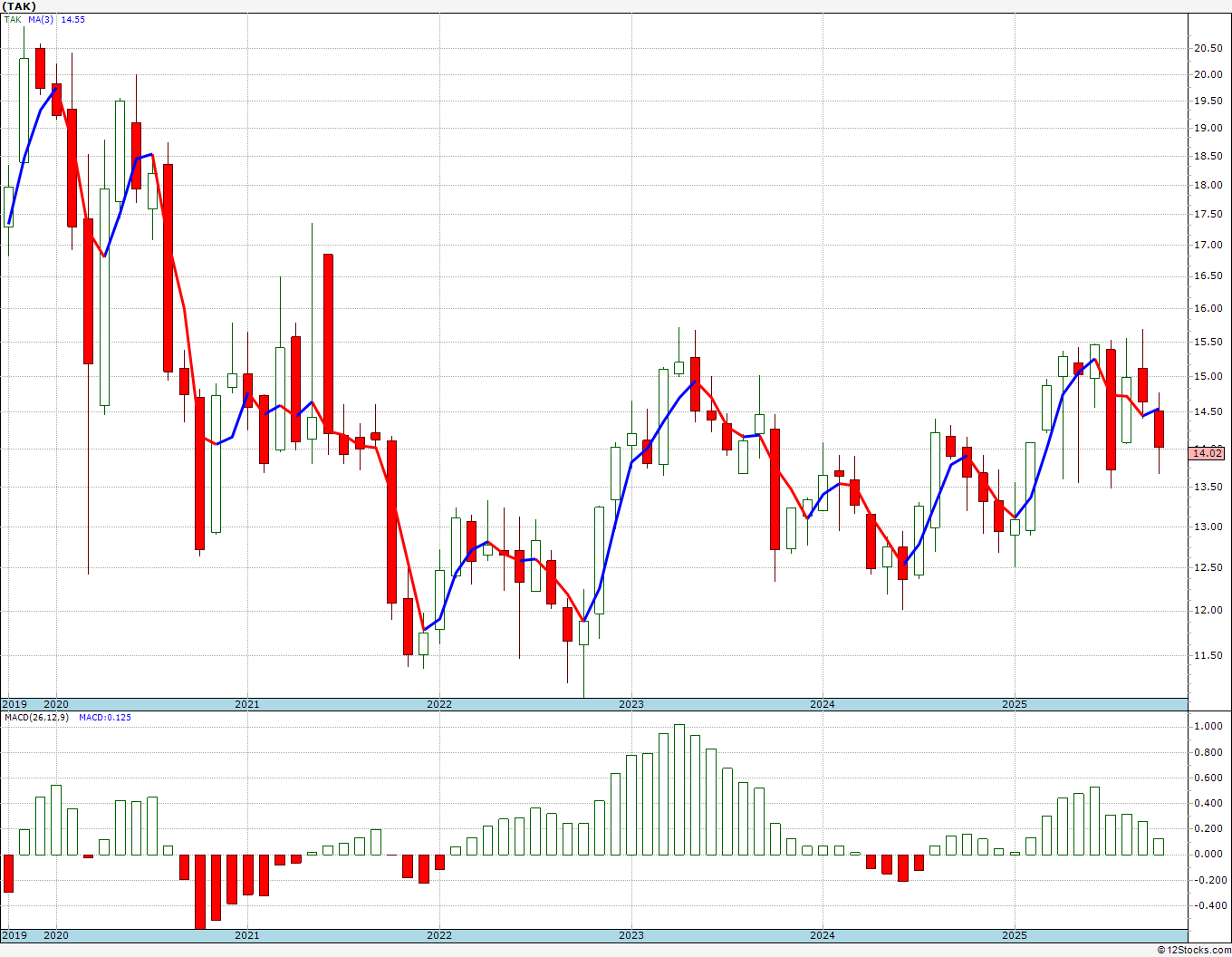Select 2020 on the price chart time axis
The image size is (1232, 957).
56,704
